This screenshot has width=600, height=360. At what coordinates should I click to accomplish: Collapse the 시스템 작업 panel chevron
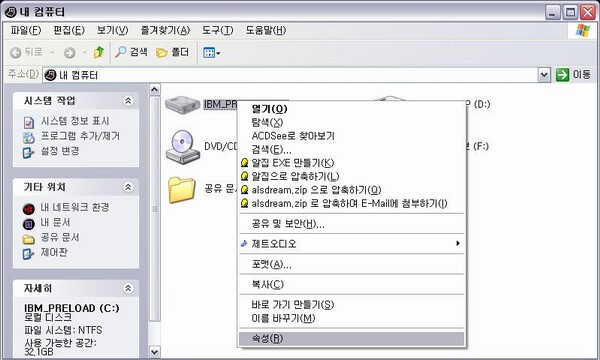point(128,101)
